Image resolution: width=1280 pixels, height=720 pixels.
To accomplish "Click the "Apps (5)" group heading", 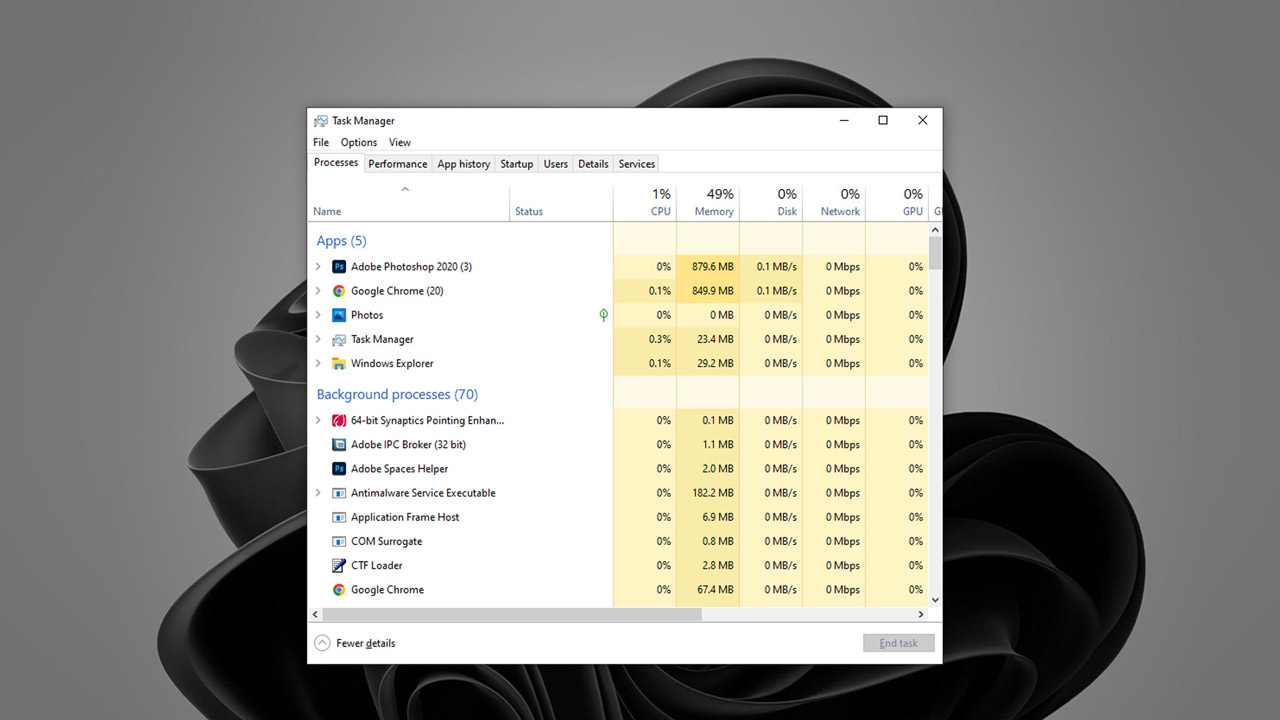I will click(x=342, y=241).
